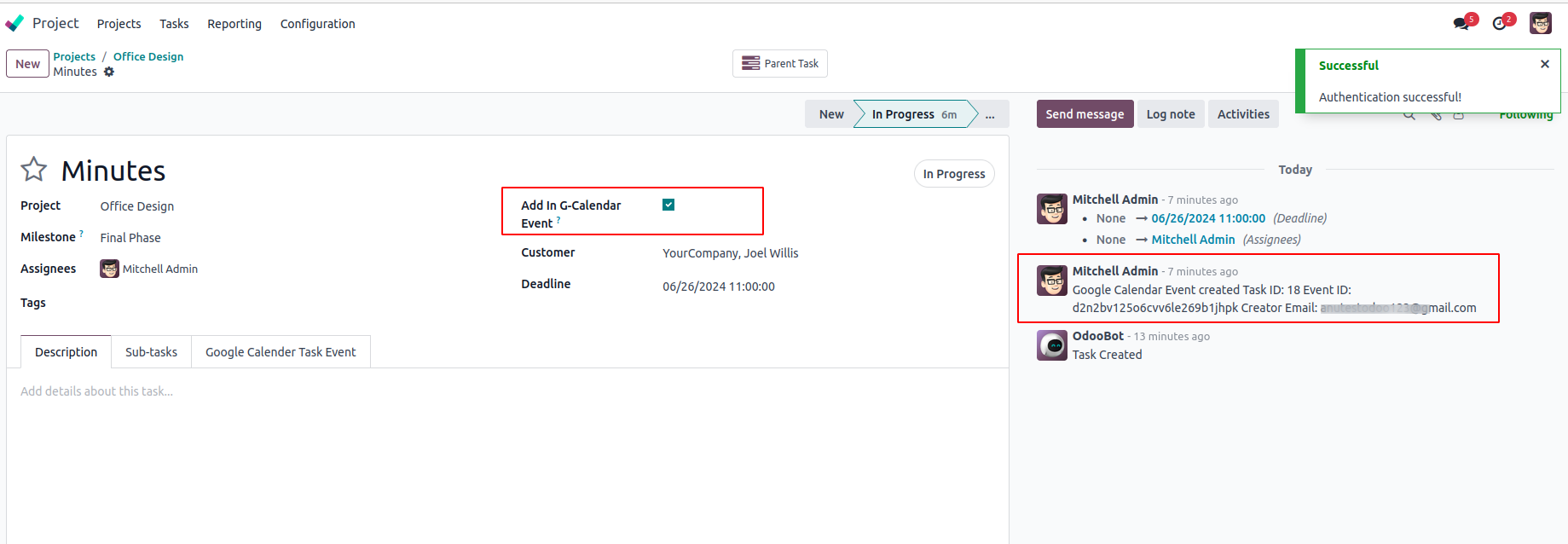Click the Send message button
Image resolution: width=1568 pixels, height=544 pixels.
[1085, 114]
